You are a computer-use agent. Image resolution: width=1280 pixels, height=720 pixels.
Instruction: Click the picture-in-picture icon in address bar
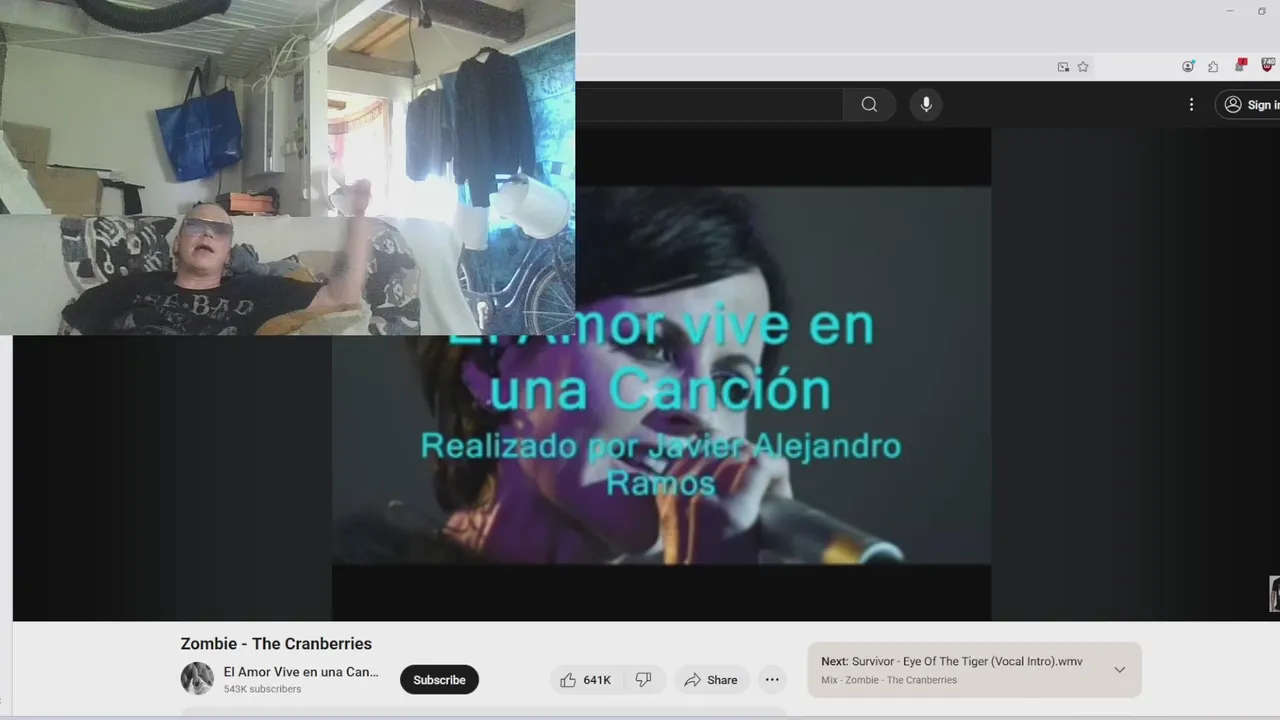[x=1063, y=67]
